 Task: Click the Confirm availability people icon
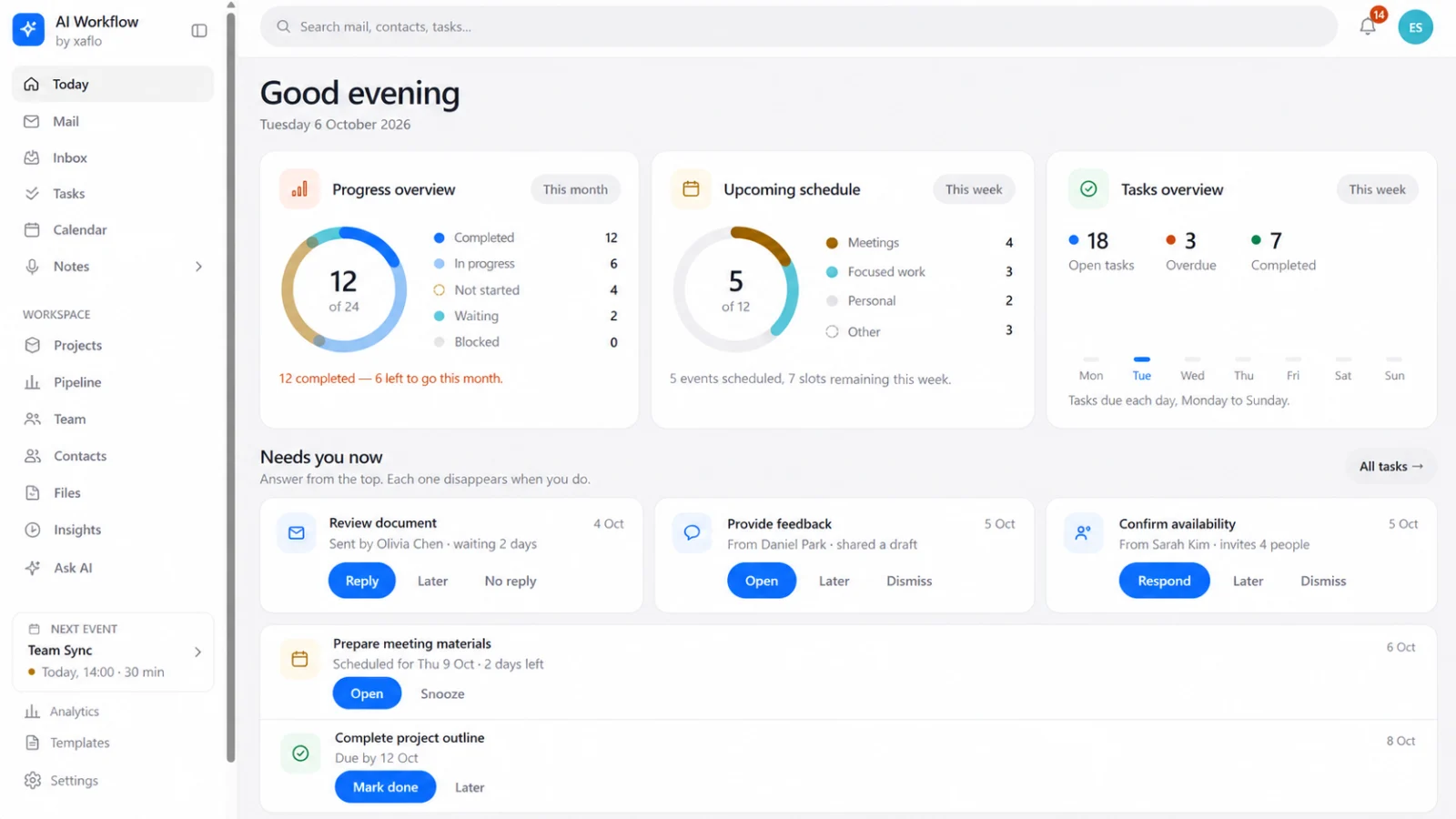[x=1083, y=533]
